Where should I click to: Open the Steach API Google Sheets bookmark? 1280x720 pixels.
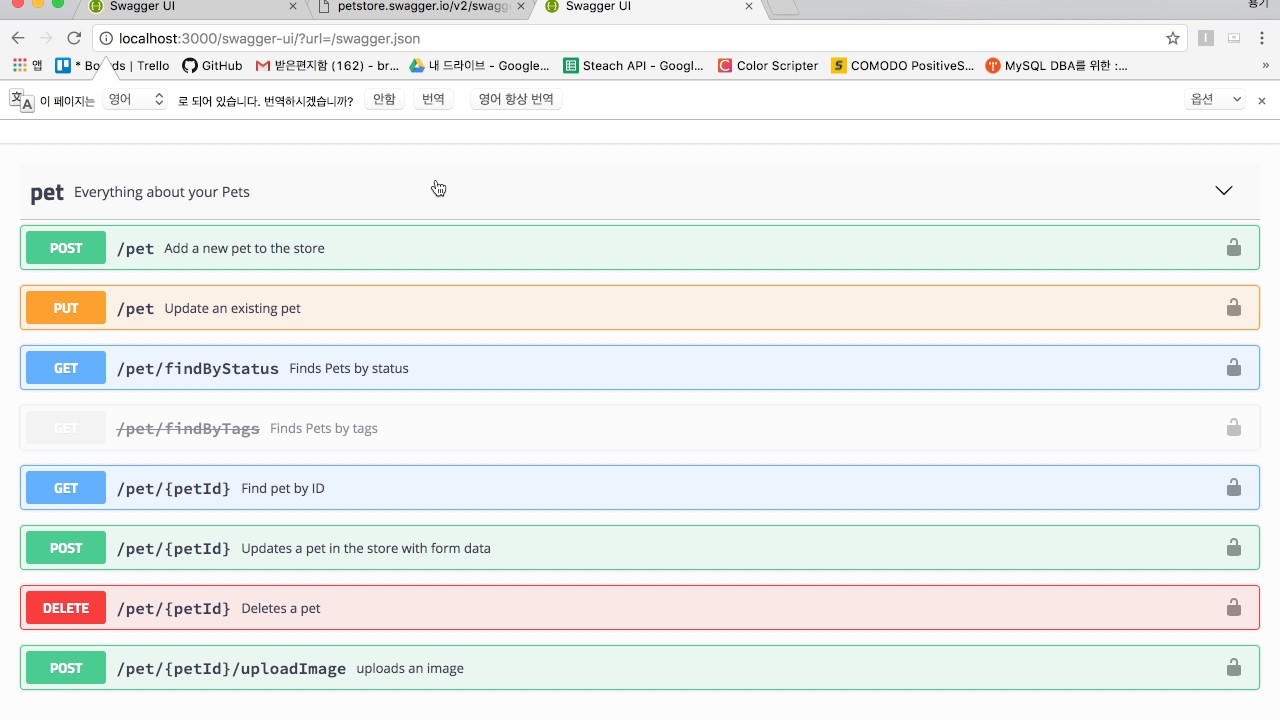pyautogui.click(x=634, y=65)
